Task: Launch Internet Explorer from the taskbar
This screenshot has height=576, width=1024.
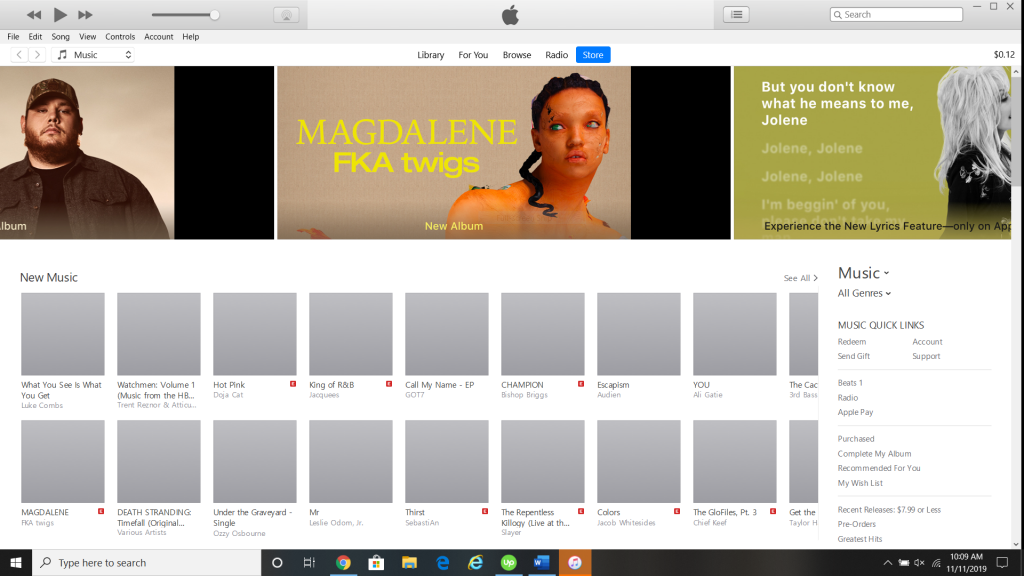Action: 475,562
